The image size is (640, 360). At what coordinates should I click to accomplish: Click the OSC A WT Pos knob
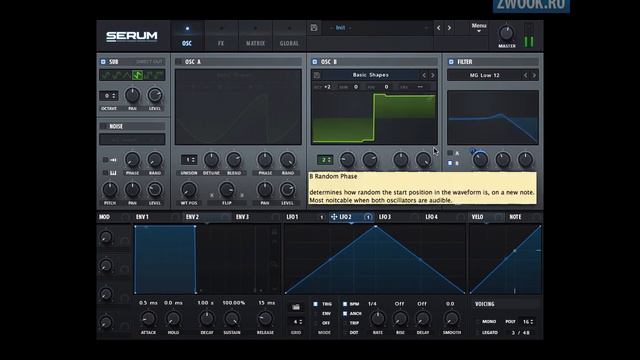(189, 190)
